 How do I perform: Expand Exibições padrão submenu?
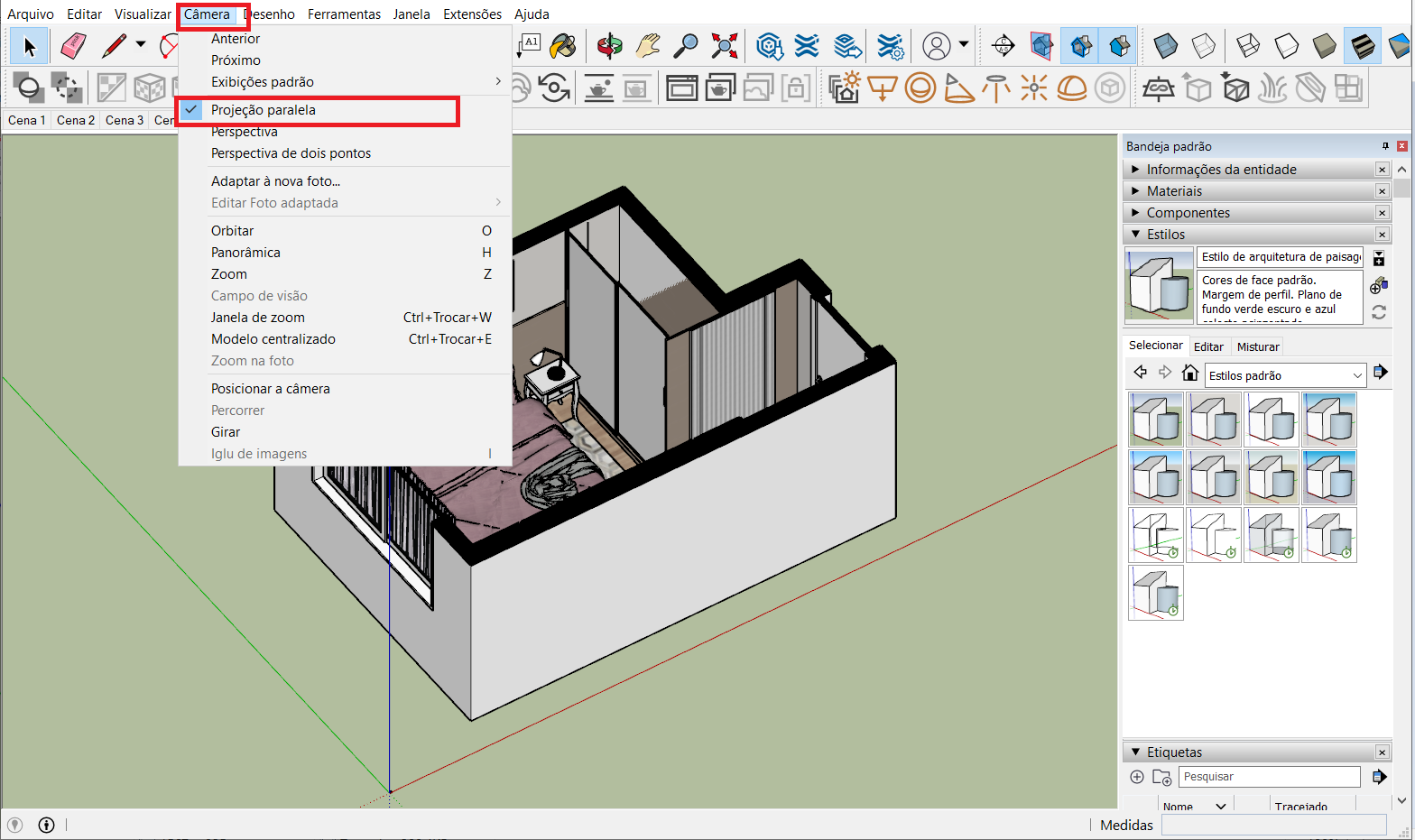[x=345, y=82]
